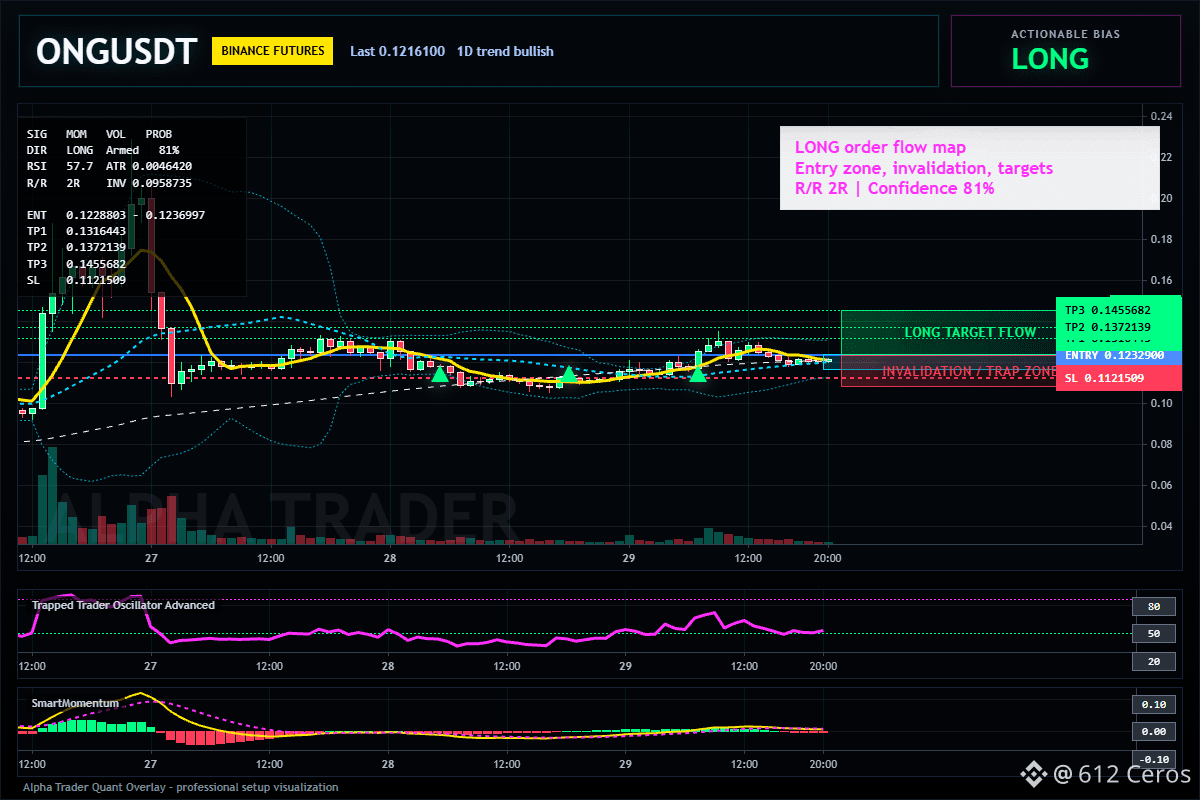Click the 0.16 price axis label
The height and width of the screenshot is (800, 1200).
coord(1161,281)
